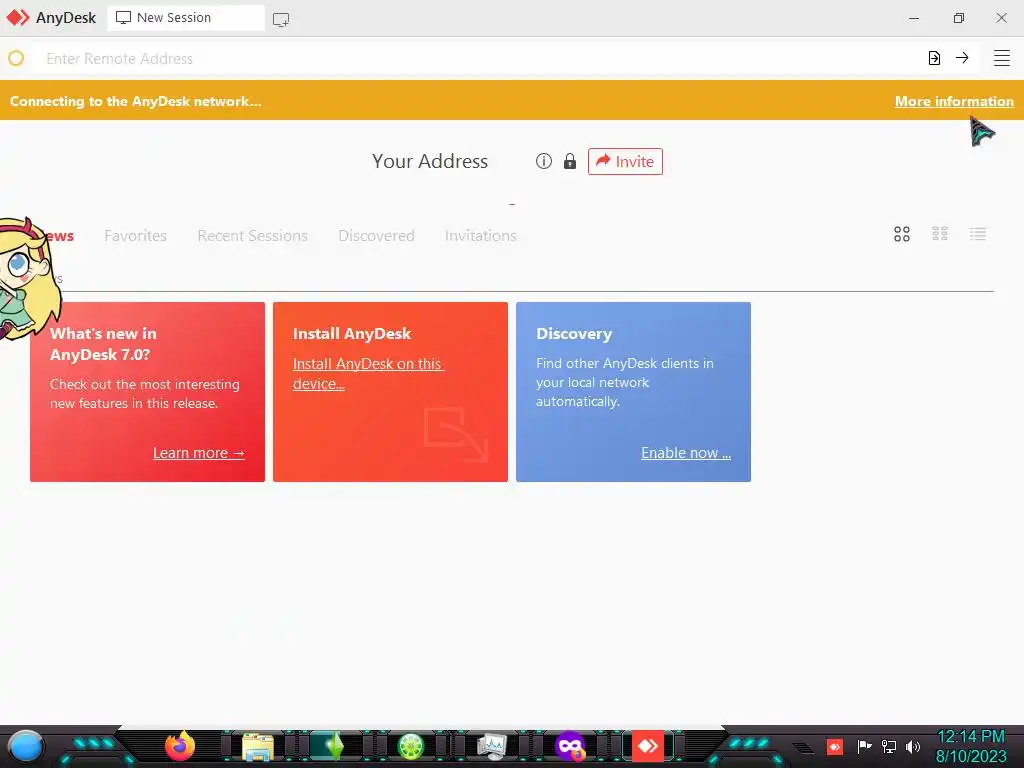Open a new session tab with the plus monitor icon

[x=281, y=19]
